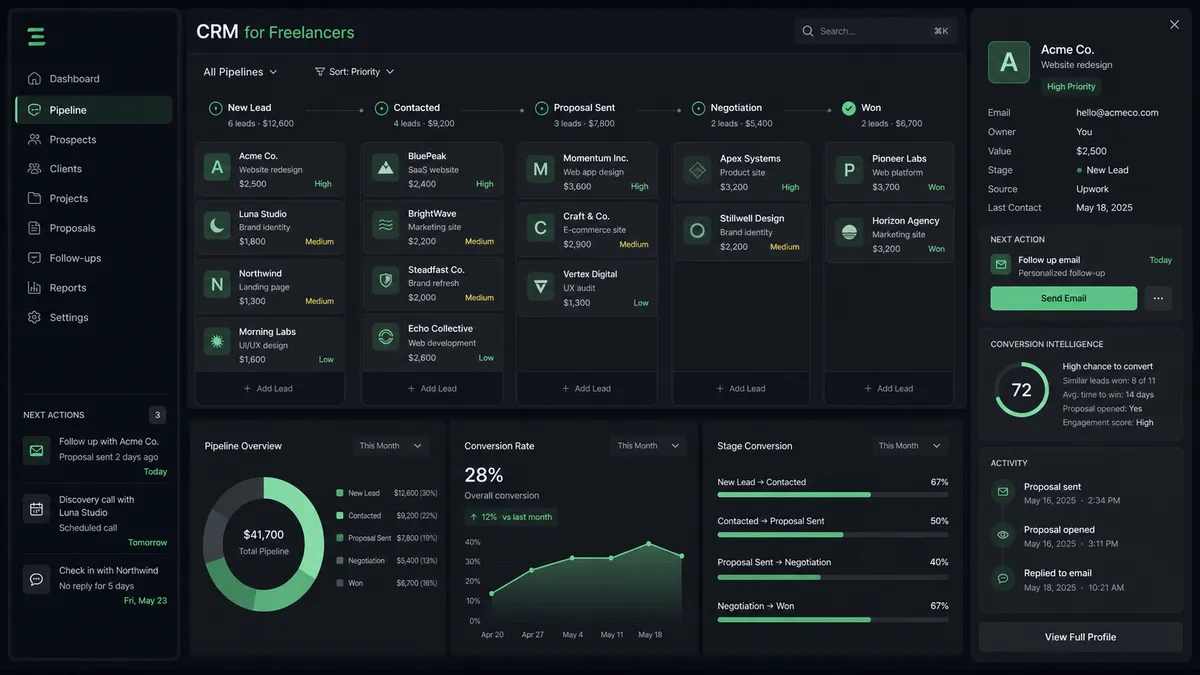Click the Apex Systems diamond icon

pyautogui.click(x=697, y=170)
